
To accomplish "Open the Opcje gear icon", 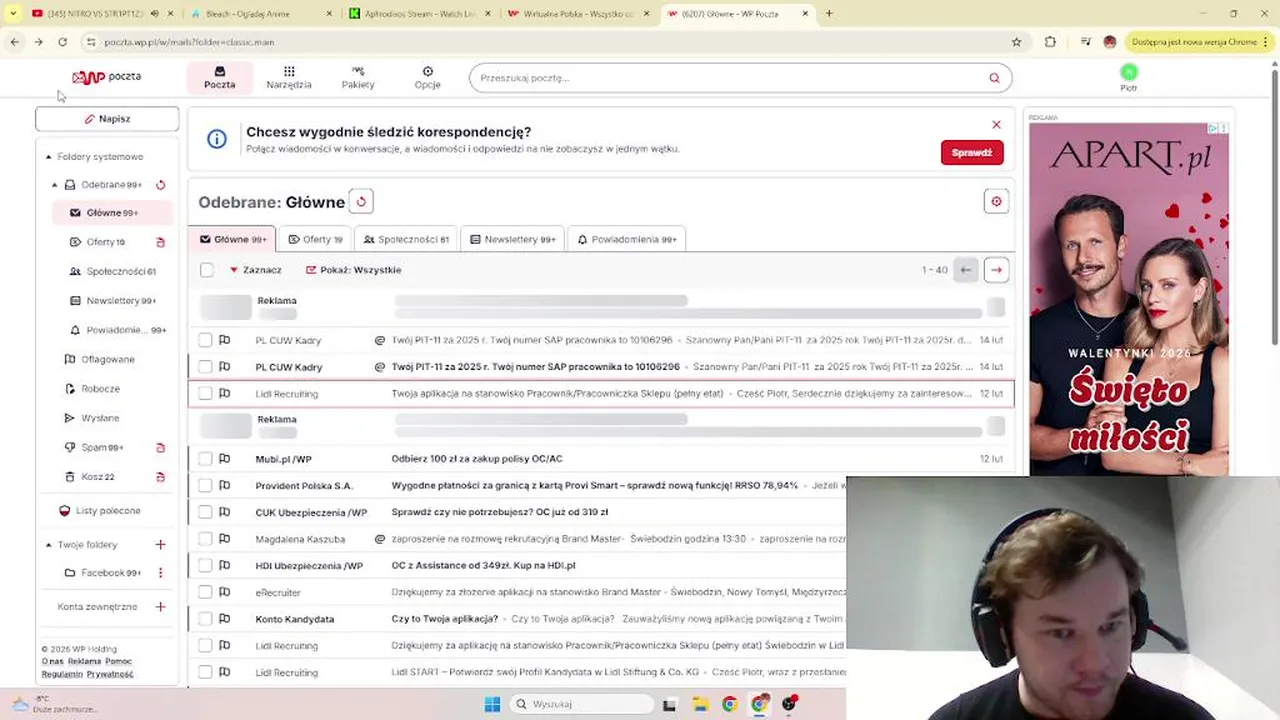I will pyautogui.click(x=428, y=71).
